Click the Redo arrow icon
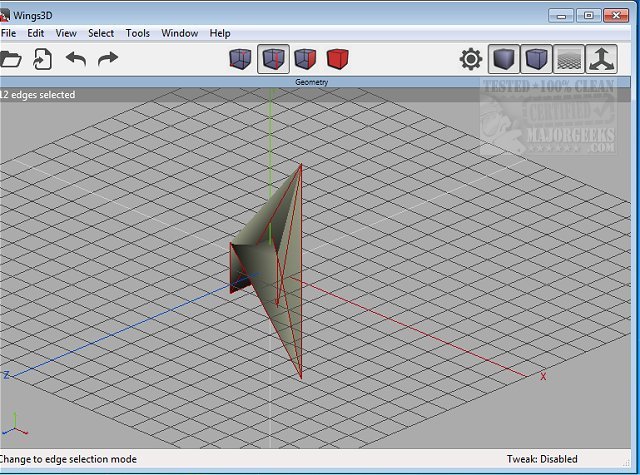 click(x=108, y=59)
